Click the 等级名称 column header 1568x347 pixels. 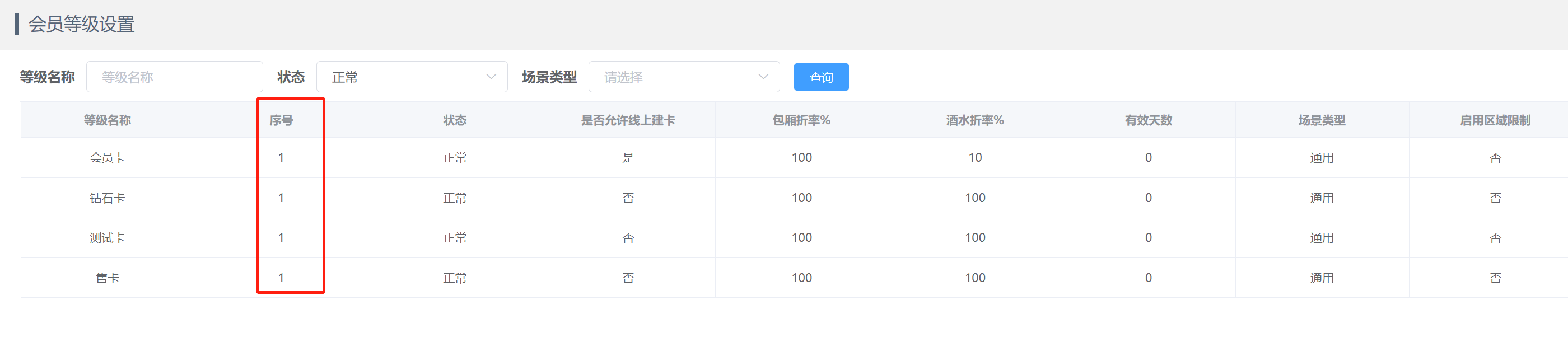point(107,120)
